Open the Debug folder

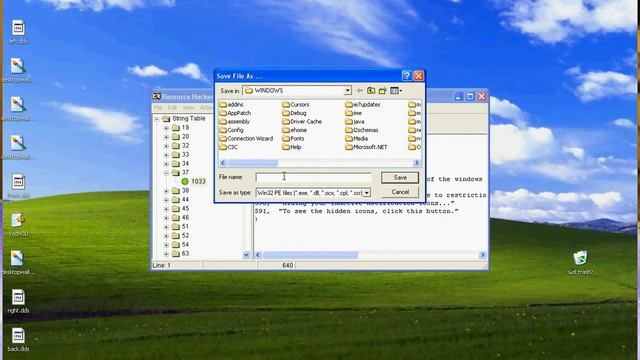(x=294, y=113)
